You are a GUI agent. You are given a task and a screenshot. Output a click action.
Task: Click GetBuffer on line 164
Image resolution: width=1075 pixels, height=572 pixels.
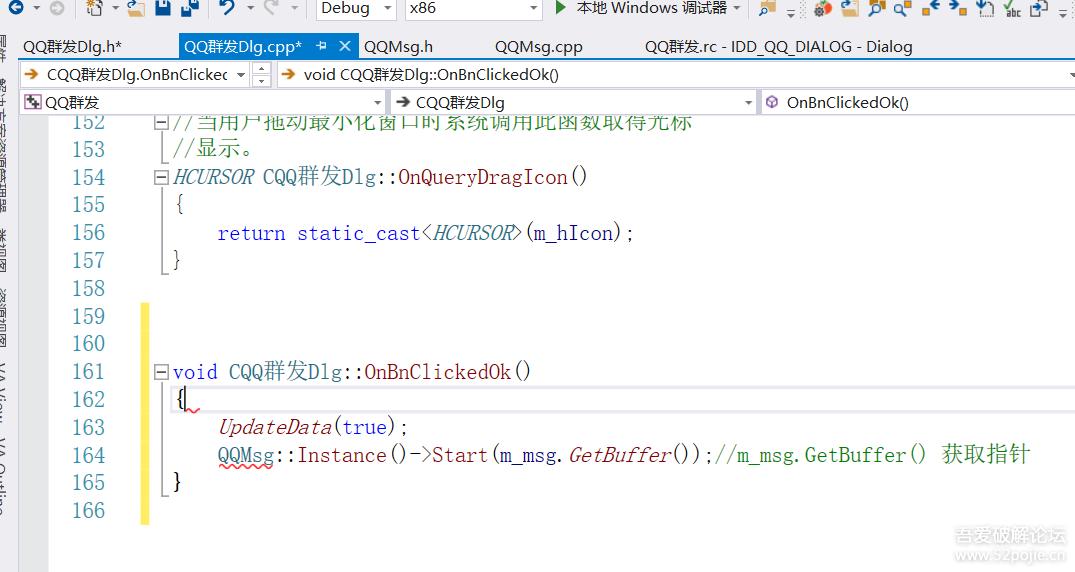point(620,455)
